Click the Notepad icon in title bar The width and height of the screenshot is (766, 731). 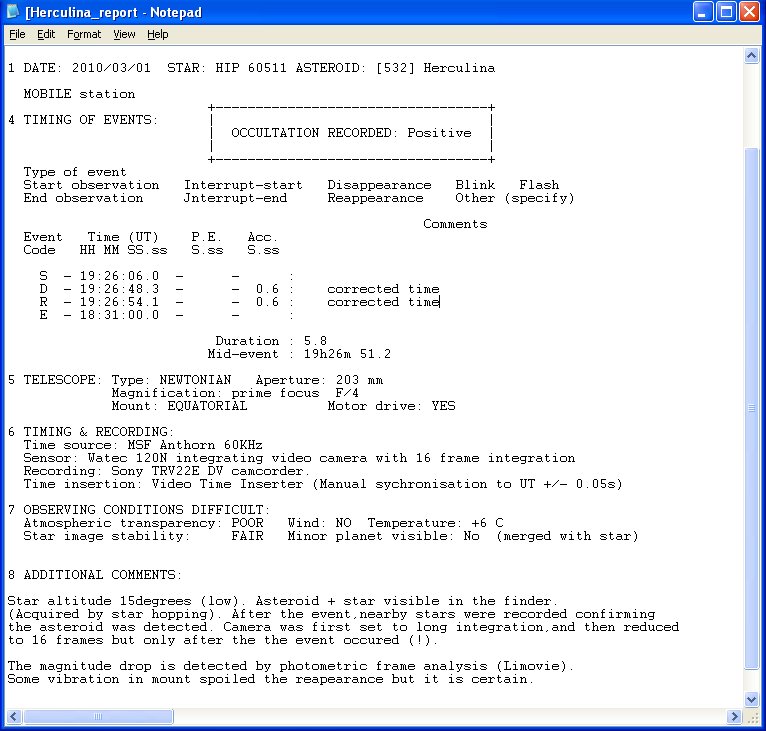(14, 12)
